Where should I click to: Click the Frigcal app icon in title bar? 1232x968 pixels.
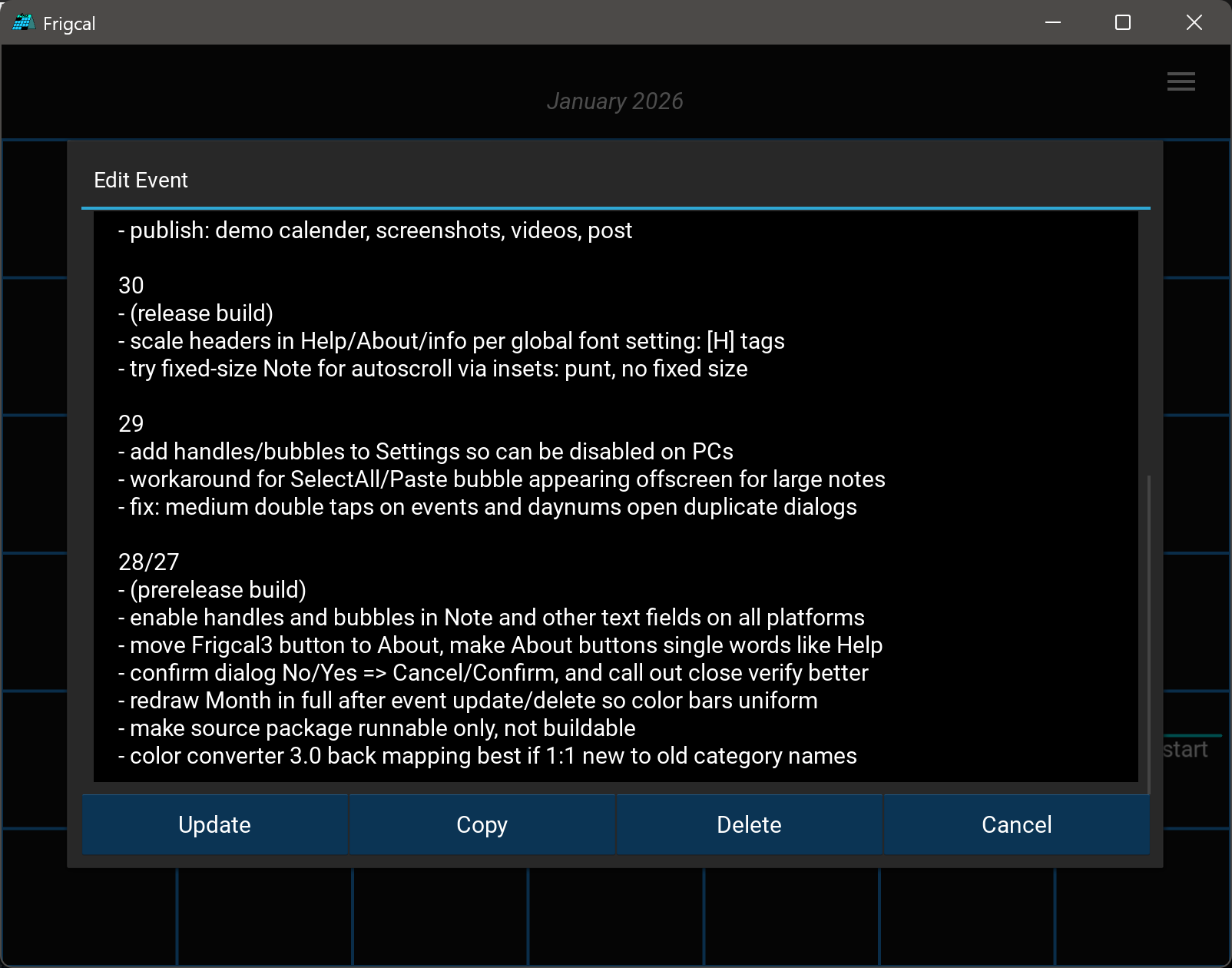pyautogui.click(x=23, y=23)
